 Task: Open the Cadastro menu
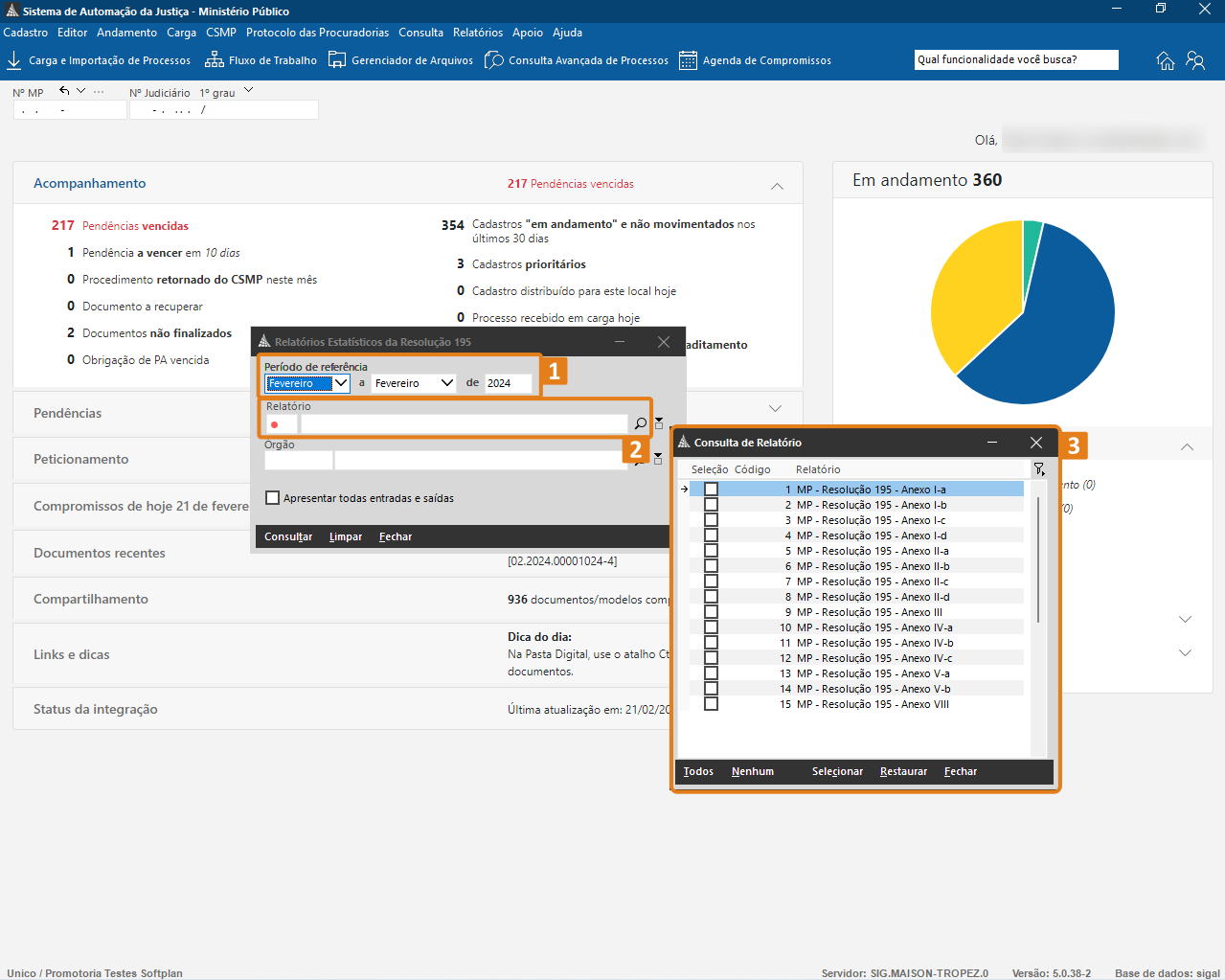click(x=26, y=33)
